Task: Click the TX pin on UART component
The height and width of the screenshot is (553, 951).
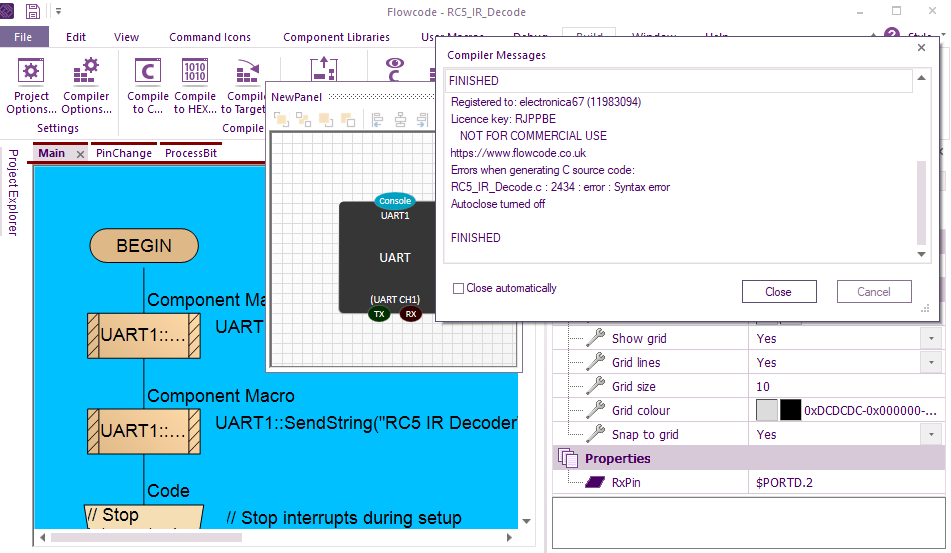Action: (x=379, y=313)
